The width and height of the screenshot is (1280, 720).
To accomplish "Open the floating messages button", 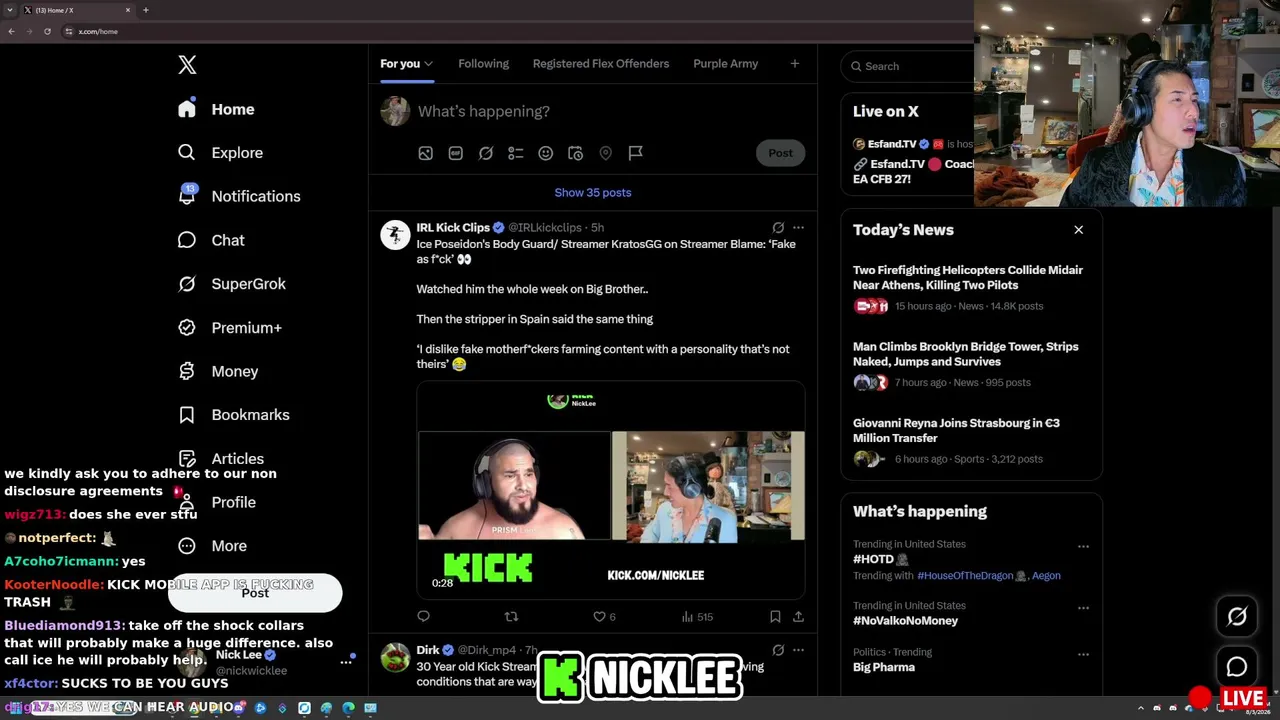I will coord(1237,667).
